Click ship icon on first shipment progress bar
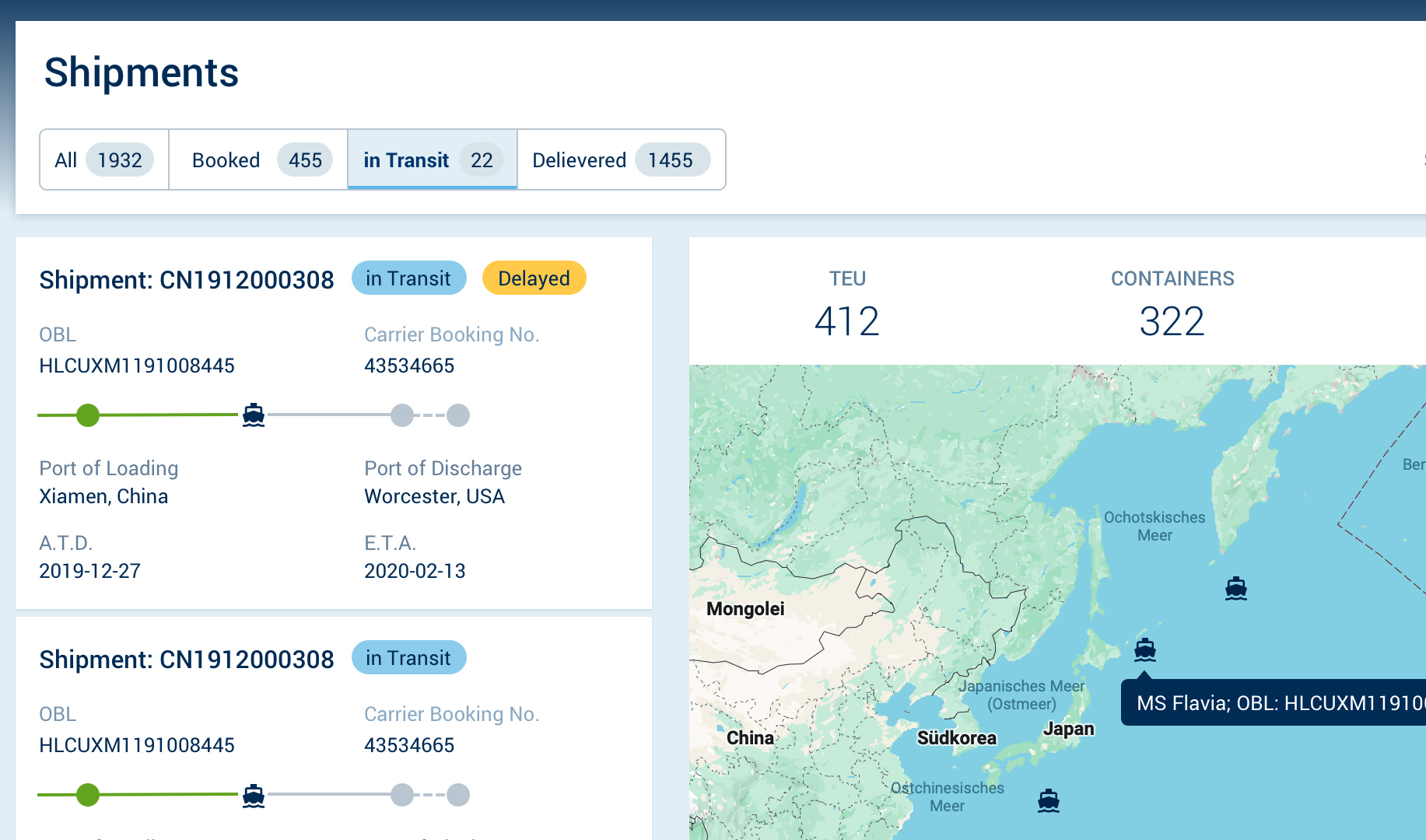This screenshot has width=1426, height=840. [254, 415]
